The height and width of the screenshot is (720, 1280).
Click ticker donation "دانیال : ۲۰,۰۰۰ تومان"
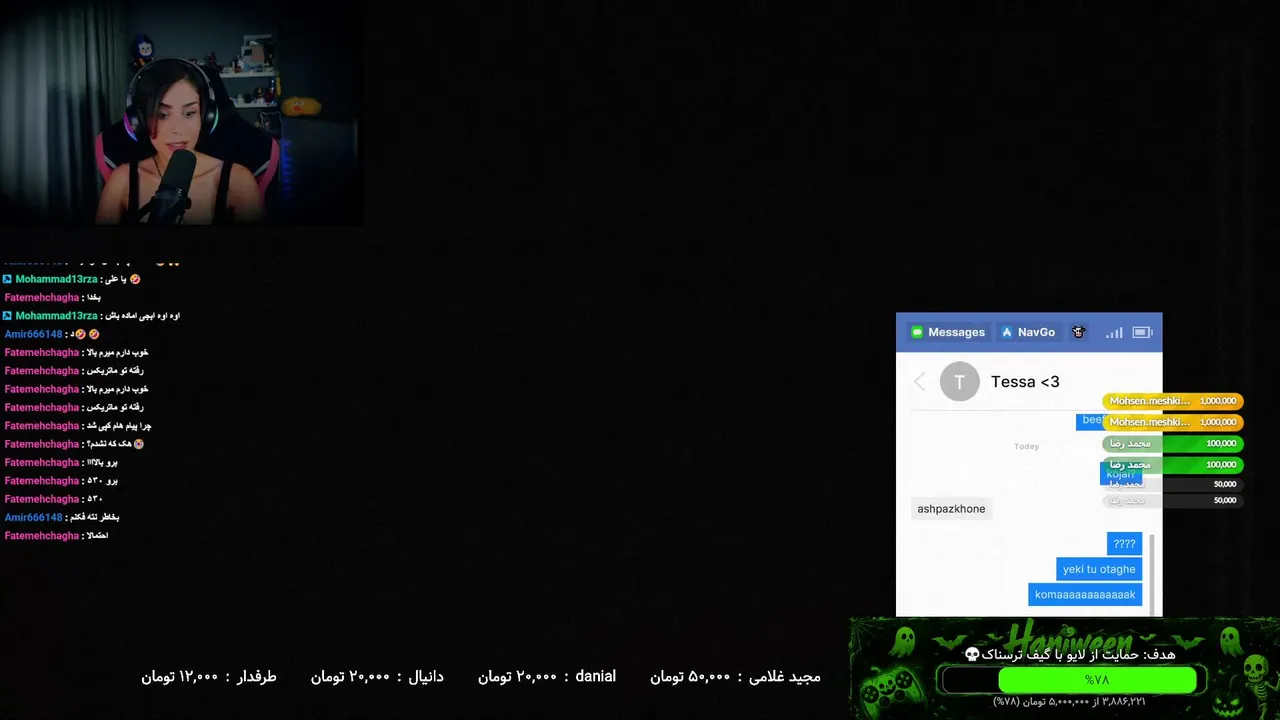click(x=377, y=677)
